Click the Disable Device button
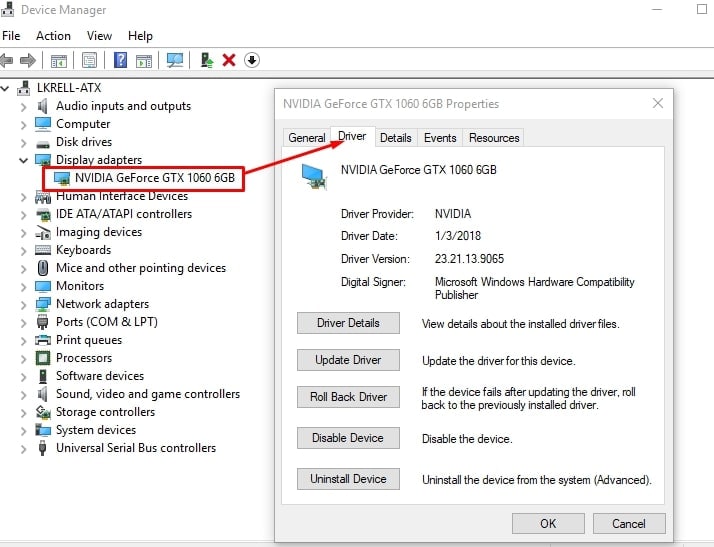 [348, 438]
